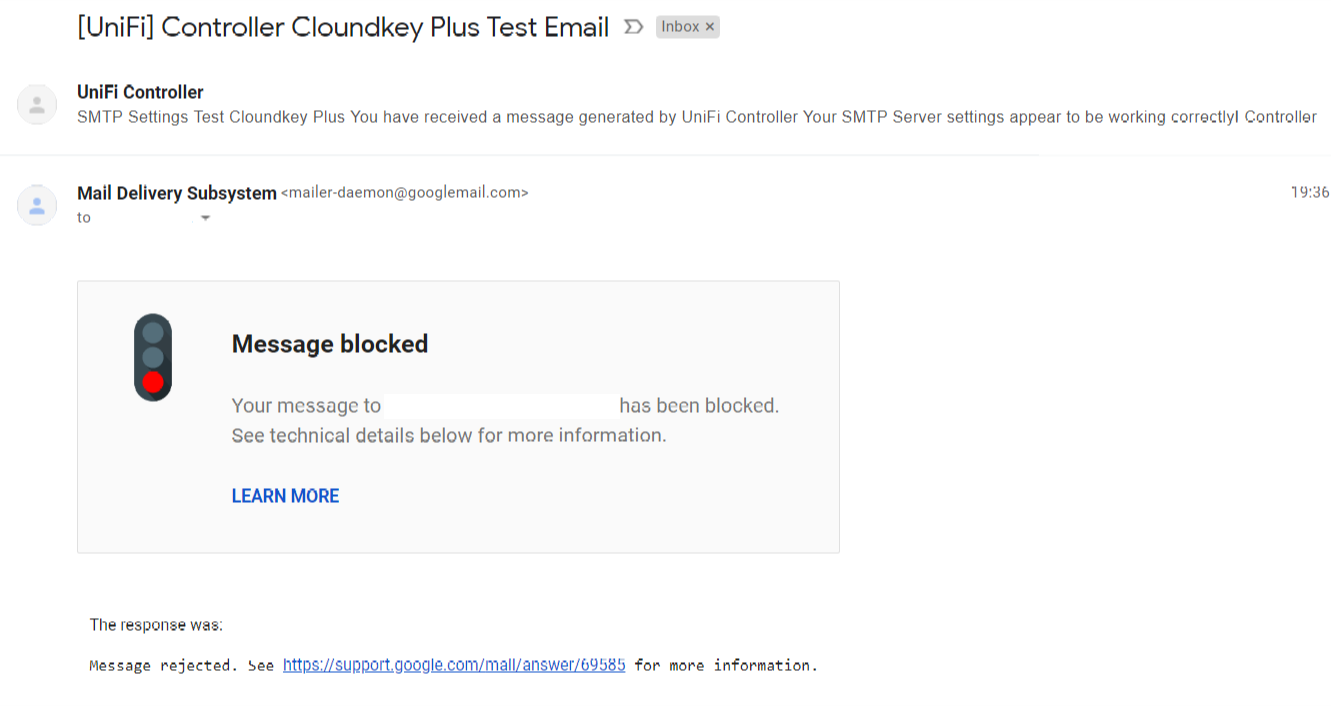Image resolution: width=1331 pixels, height=706 pixels.
Task: Click the 19:36 message timestamp
Action: tap(1309, 193)
